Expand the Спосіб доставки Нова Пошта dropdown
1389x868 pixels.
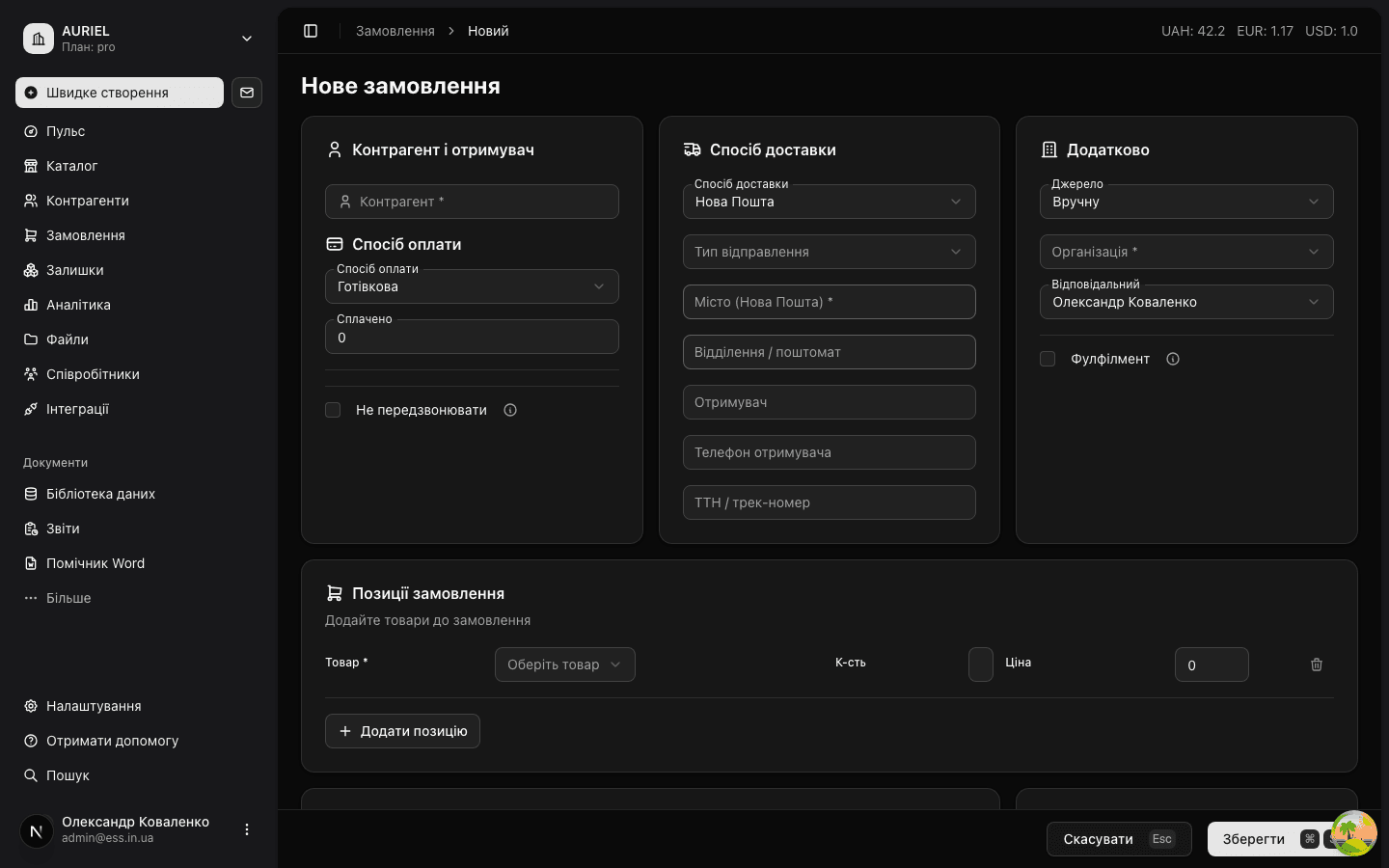point(830,202)
